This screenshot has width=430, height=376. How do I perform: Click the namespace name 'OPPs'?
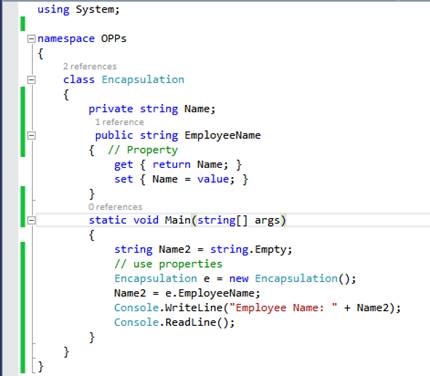[x=114, y=39]
